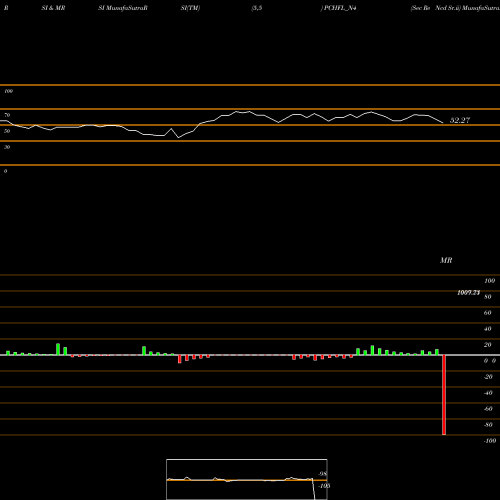This screenshot has height=500, width=500.
Task: Click the MR axis label -80
Action: [488, 425]
